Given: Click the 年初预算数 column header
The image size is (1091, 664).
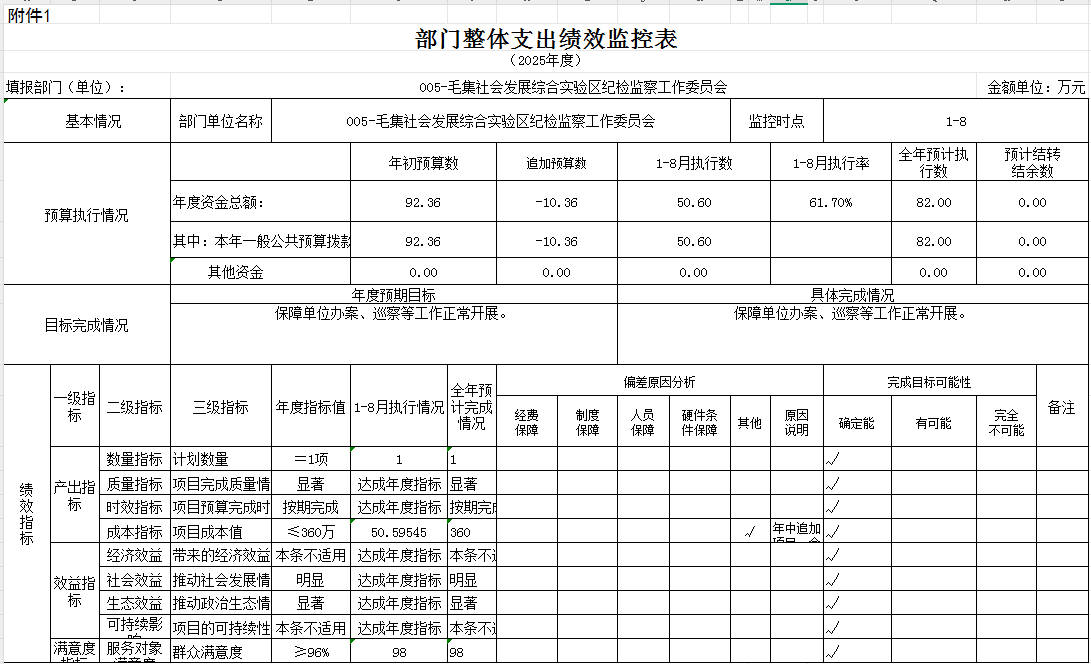Looking at the screenshot, I should [x=423, y=163].
